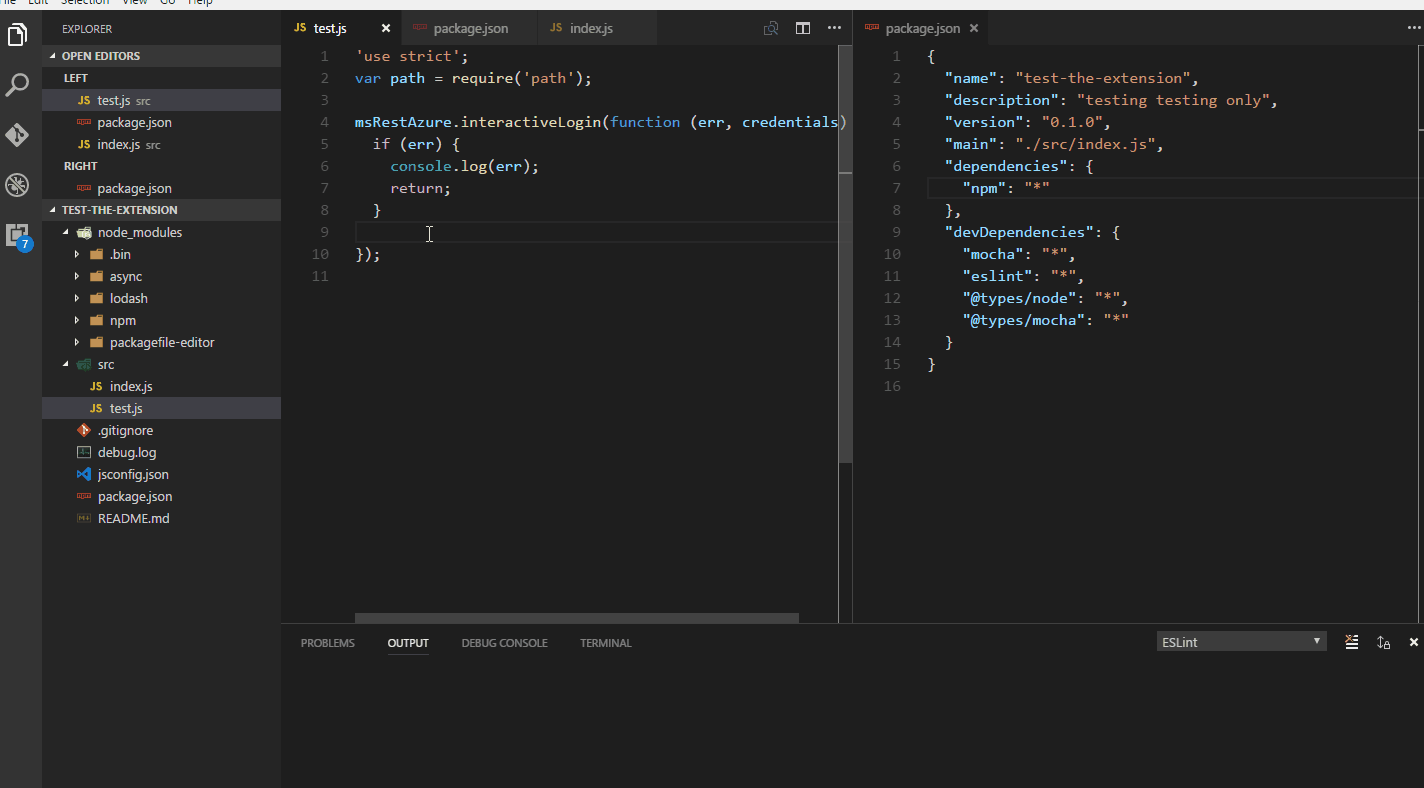Select index.js src in Open Editors

[x=161, y=144]
